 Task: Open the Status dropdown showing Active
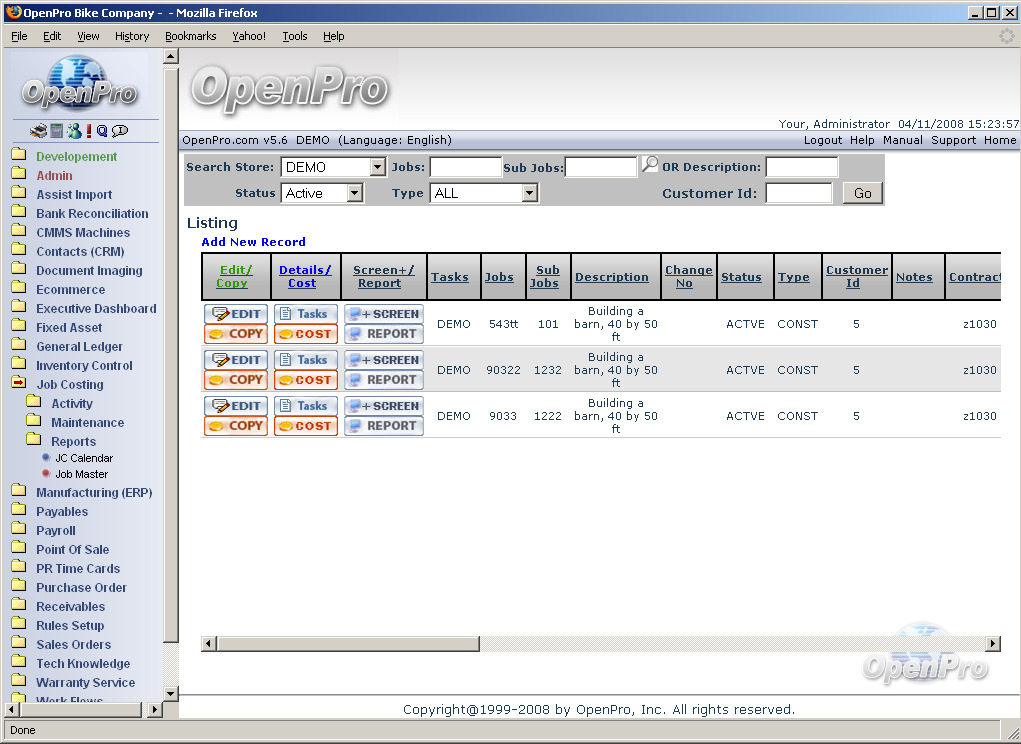pyautogui.click(x=354, y=193)
